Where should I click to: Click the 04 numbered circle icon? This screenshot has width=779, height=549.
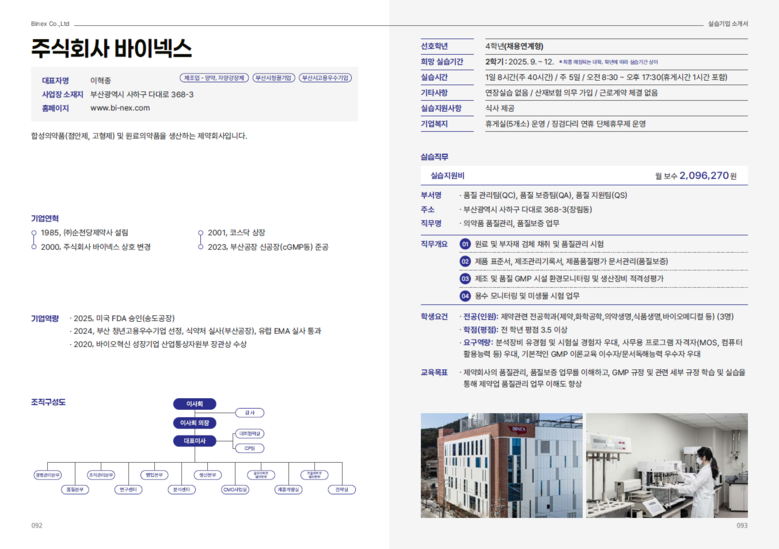click(x=465, y=295)
